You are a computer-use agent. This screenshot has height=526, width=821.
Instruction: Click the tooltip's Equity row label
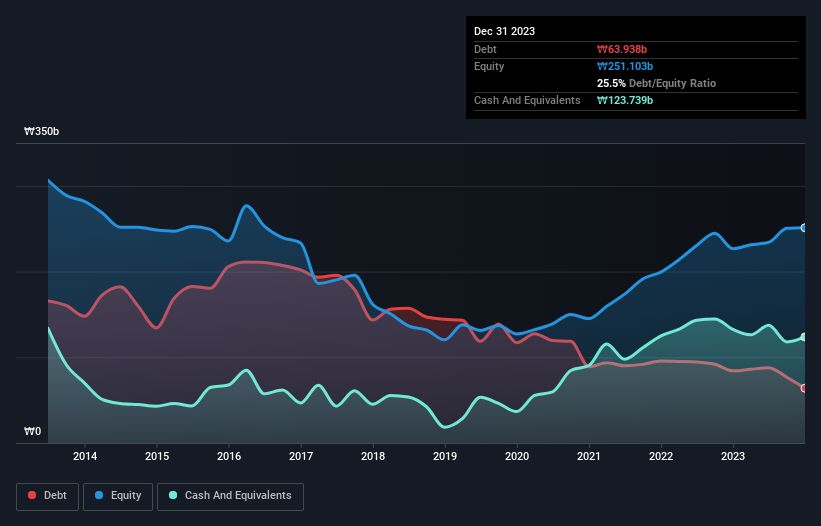point(489,66)
